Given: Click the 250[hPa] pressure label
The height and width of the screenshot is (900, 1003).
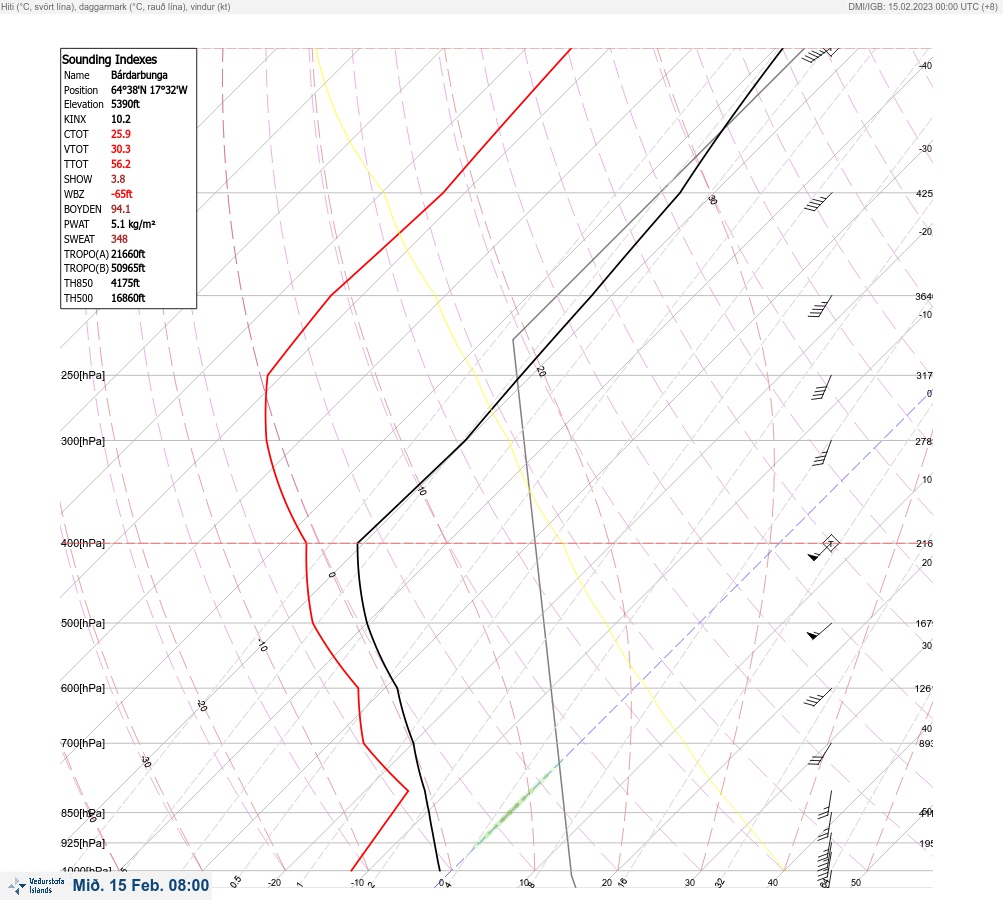Looking at the screenshot, I should tap(83, 375).
